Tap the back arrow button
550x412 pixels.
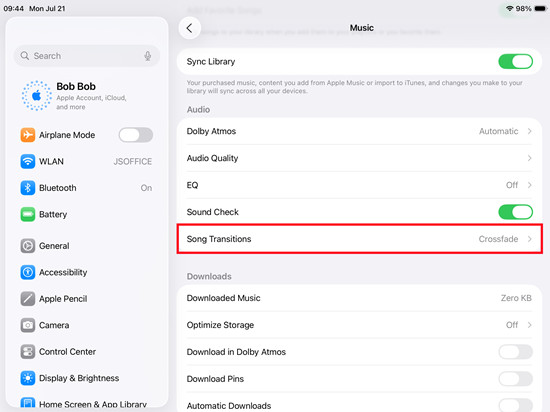(x=189, y=28)
